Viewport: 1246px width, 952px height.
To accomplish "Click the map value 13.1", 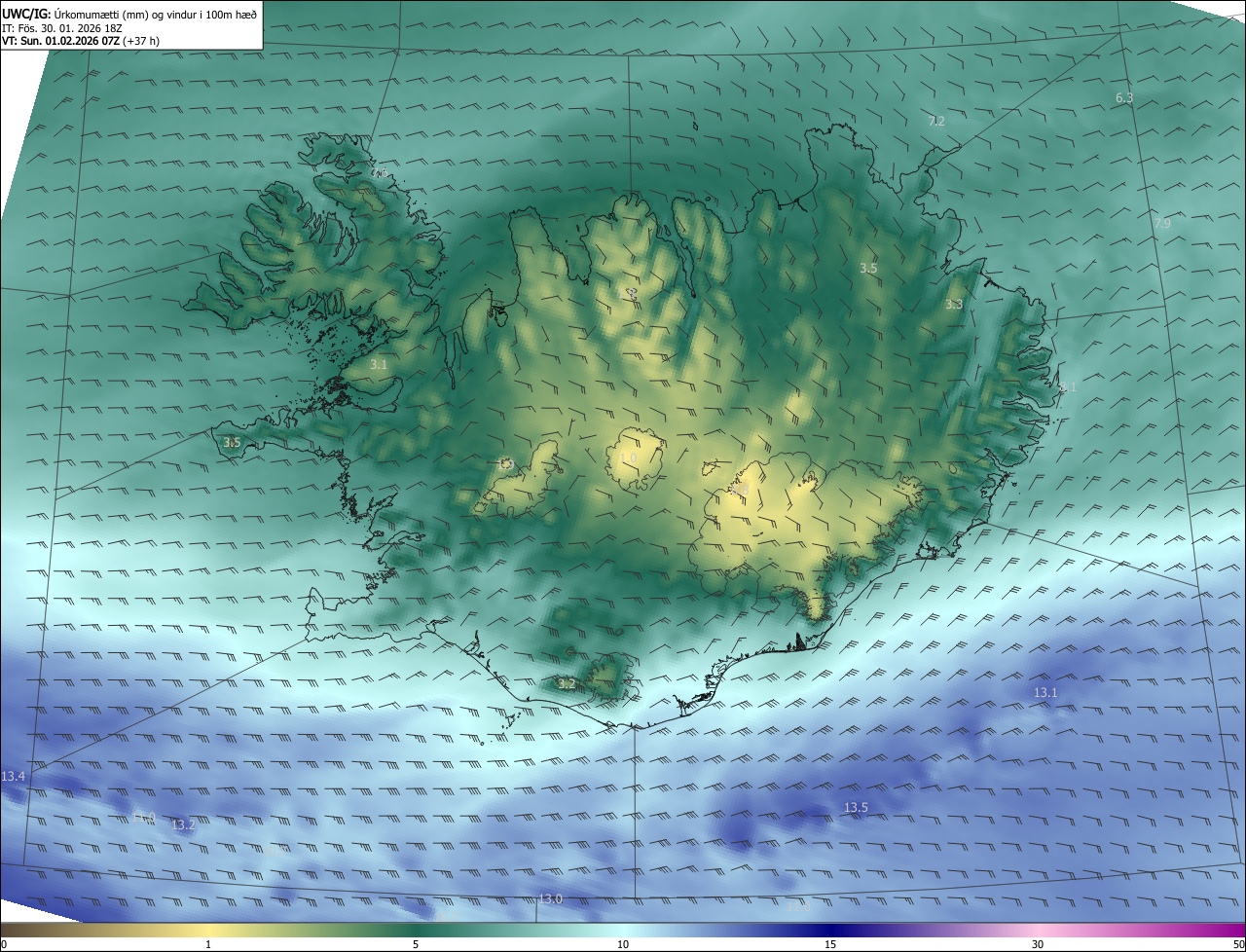I will tap(1045, 693).
